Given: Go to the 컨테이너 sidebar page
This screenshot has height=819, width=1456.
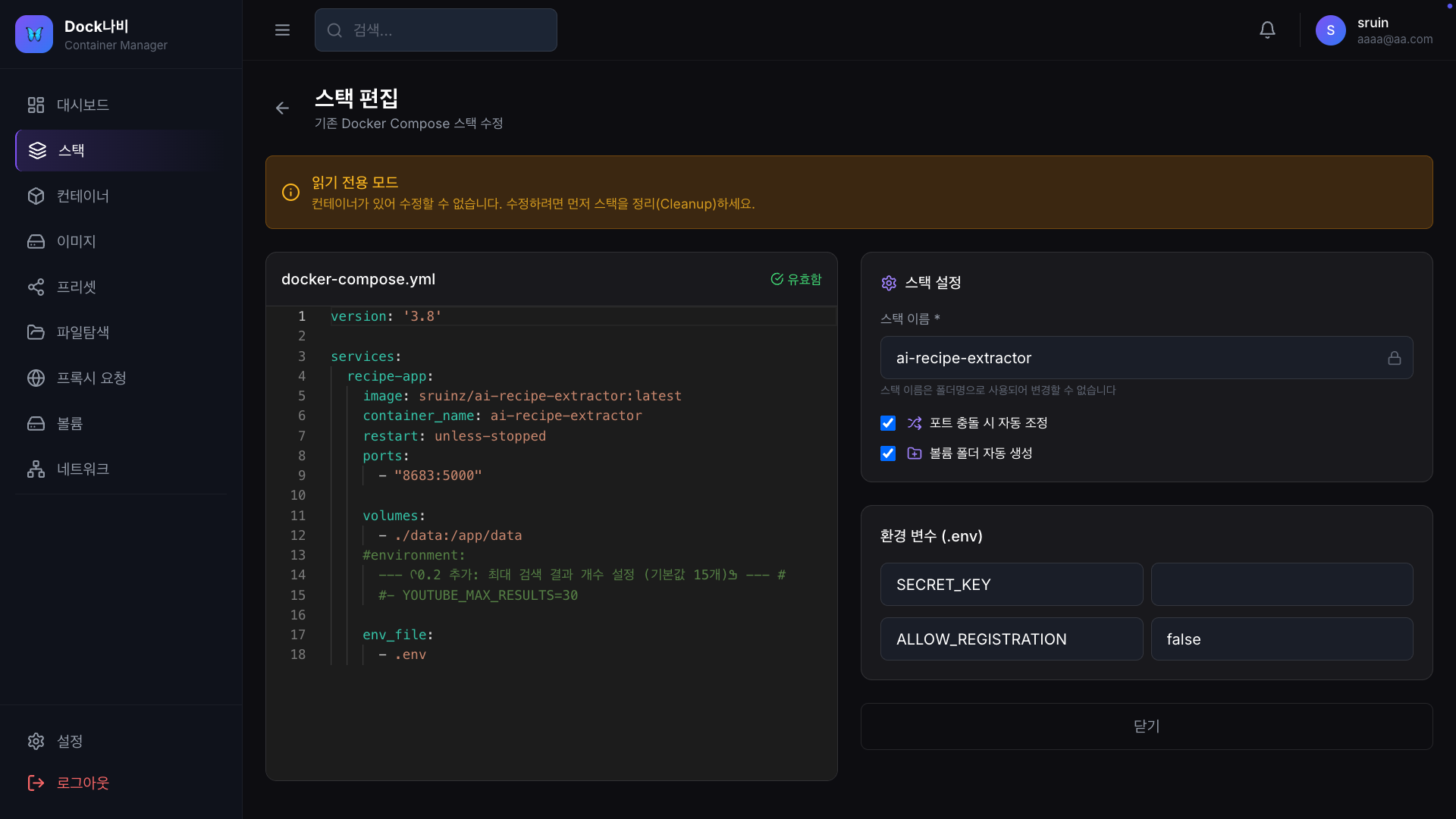Looking at the screenshot, I should click(x=83, y=196).
